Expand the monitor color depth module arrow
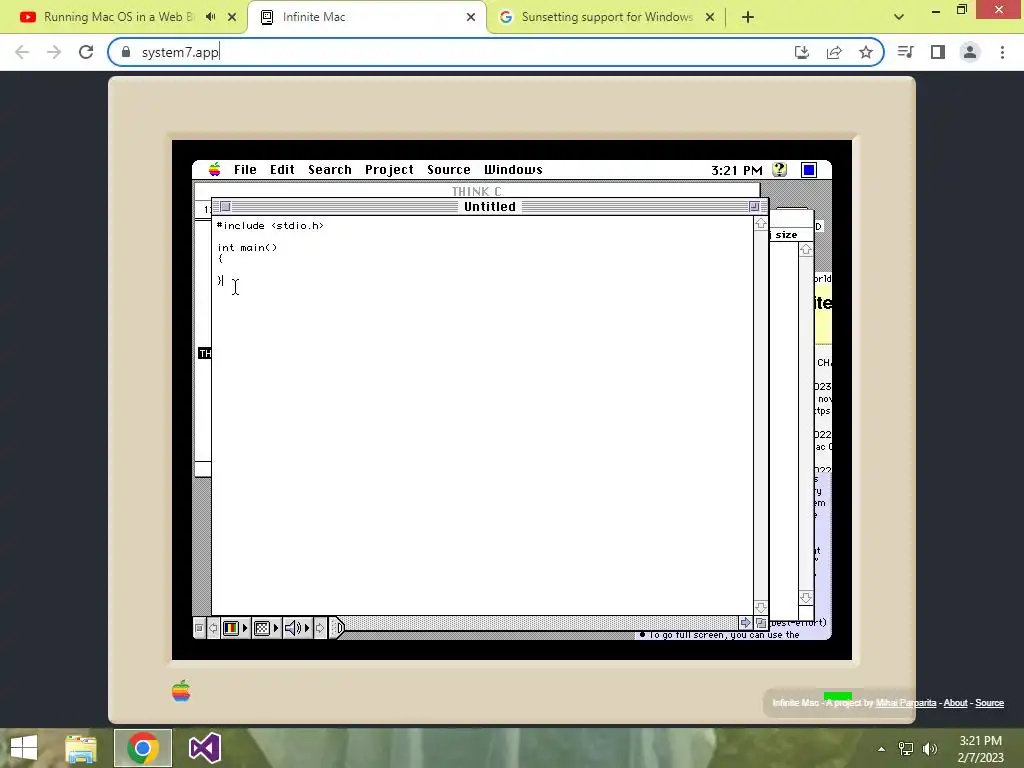 [x=245, y=628]
